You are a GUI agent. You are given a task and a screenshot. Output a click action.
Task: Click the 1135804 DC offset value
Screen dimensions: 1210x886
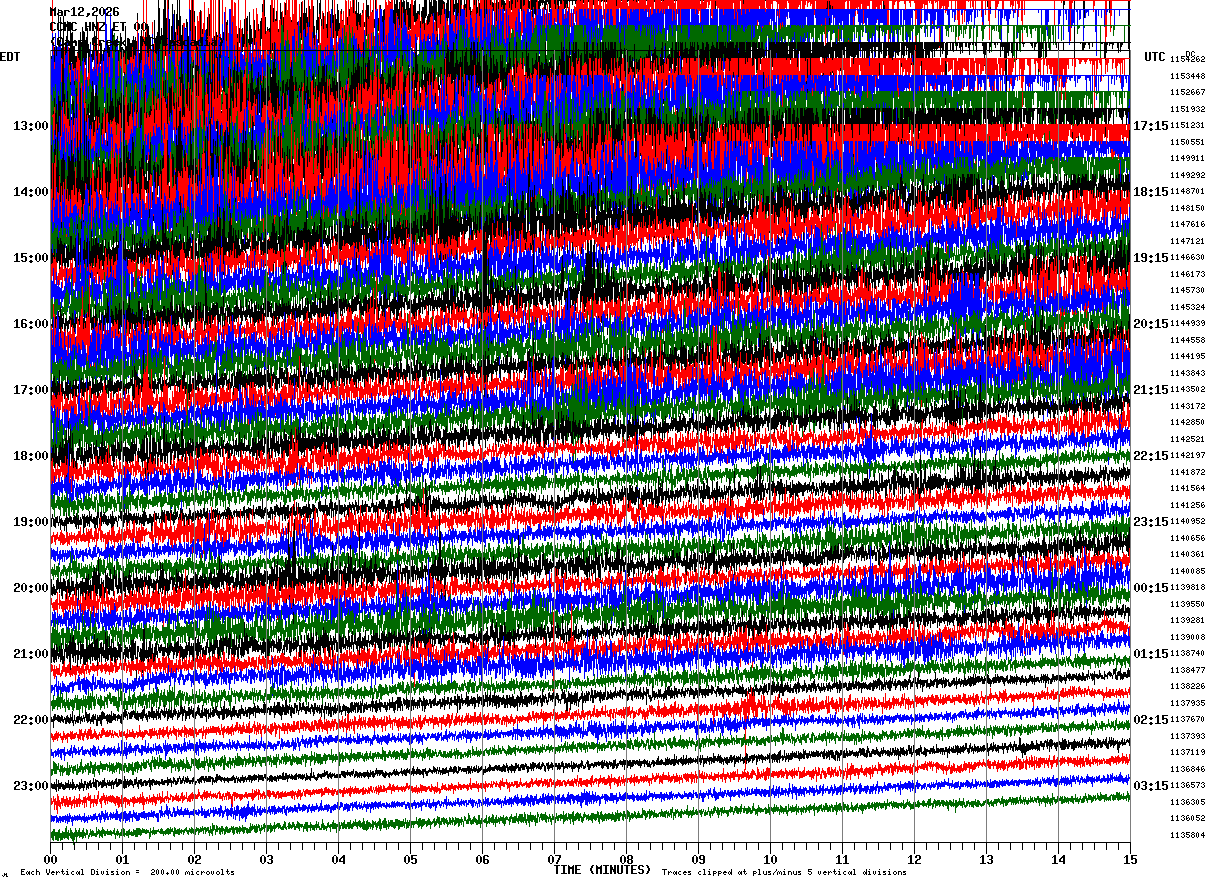[x=1188, y=835]
